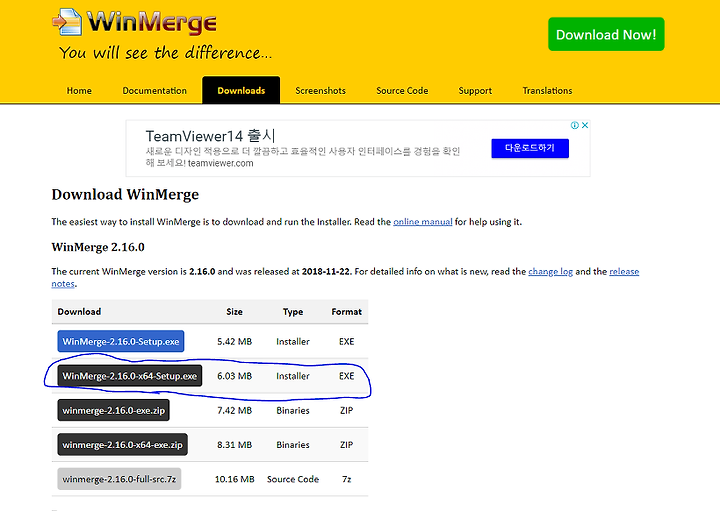Image resolution: width=720 pixels, height=511 pixels.
Task: Click the TeamViewer14 출시 ad headline
Action: click(210, 136)
